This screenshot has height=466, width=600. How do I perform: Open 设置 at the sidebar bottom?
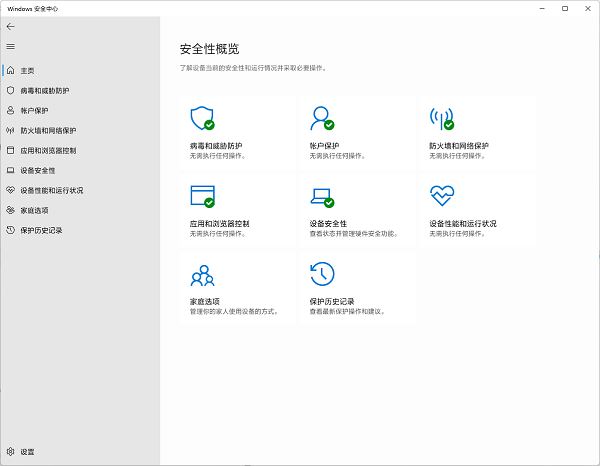coord(27,452)
